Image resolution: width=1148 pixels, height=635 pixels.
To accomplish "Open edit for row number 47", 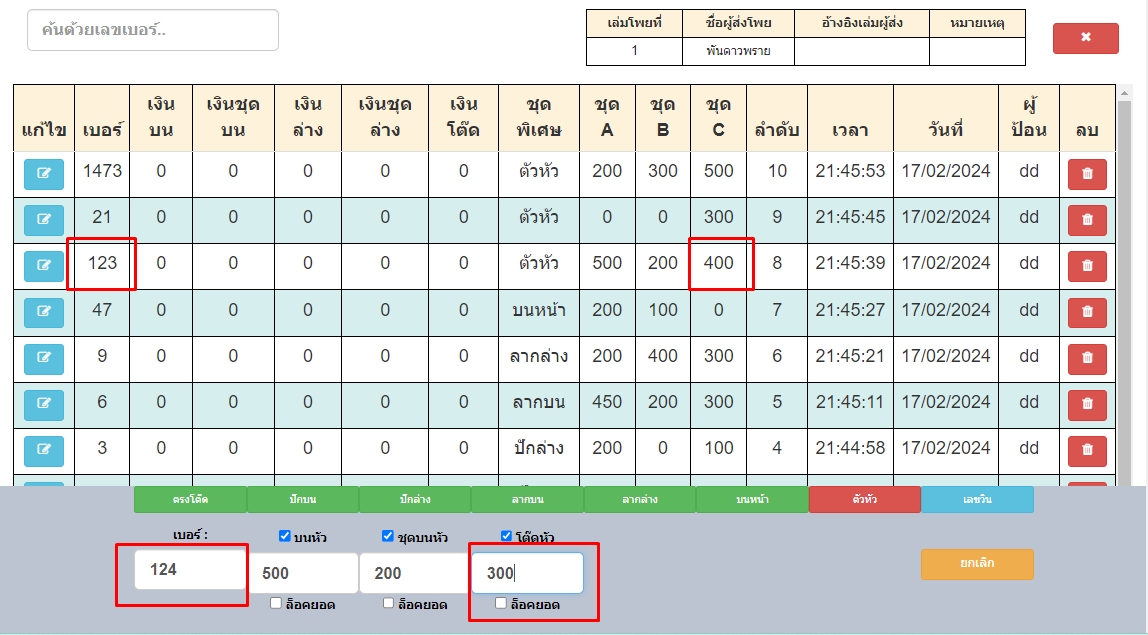I will tap(44, 311).
